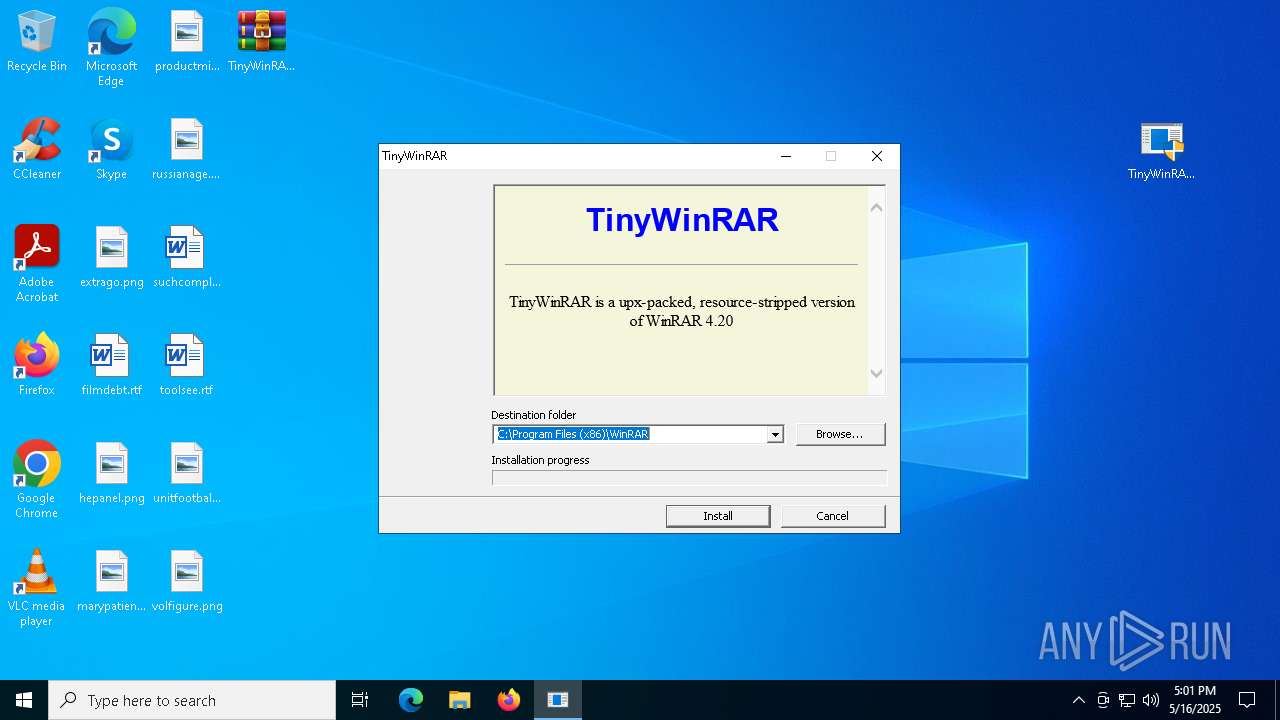
Task: Minimize the TinyWinRAR window
Action: click(786, 156)
